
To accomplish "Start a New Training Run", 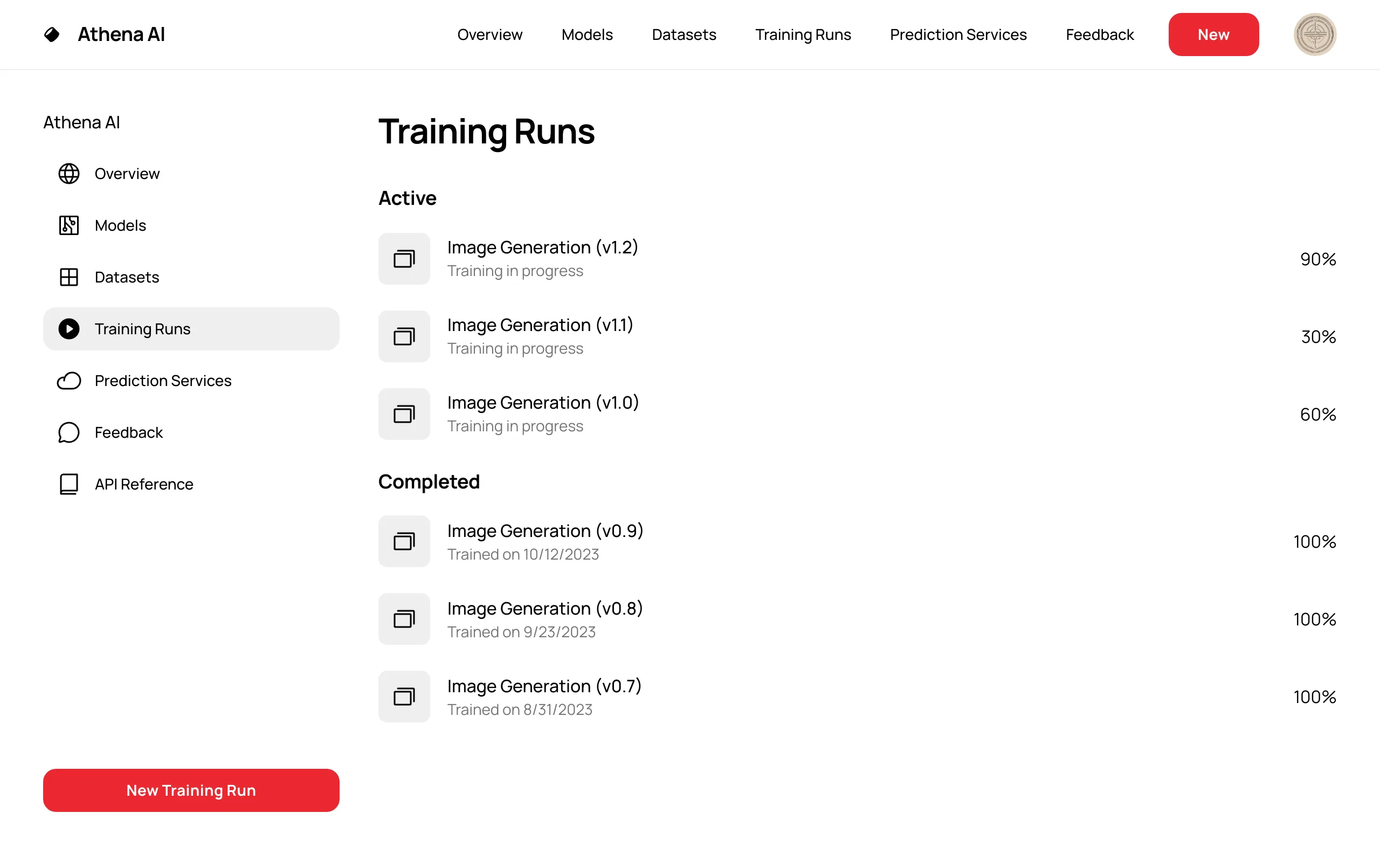I will pyautogui.click(x=191, y=790).
